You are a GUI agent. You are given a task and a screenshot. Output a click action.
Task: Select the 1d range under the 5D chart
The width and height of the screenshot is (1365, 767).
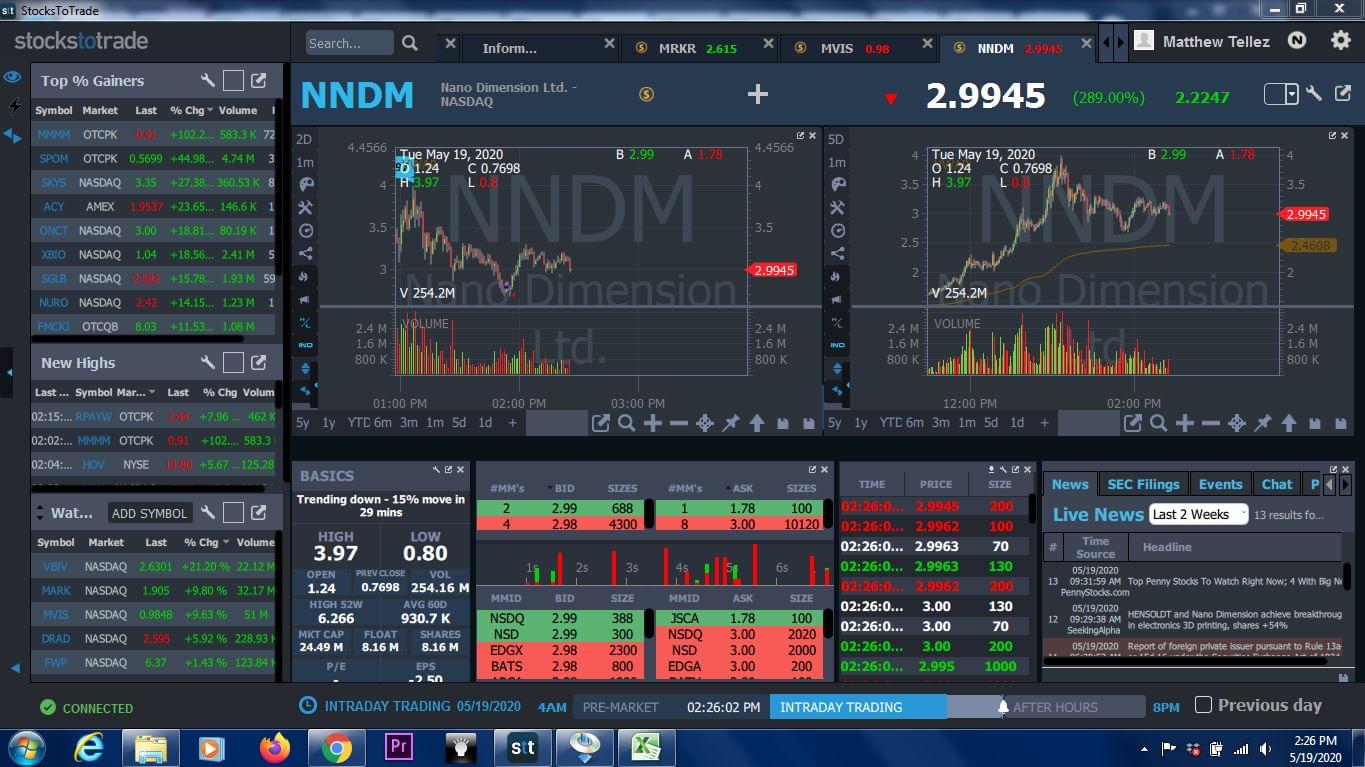1017,423
